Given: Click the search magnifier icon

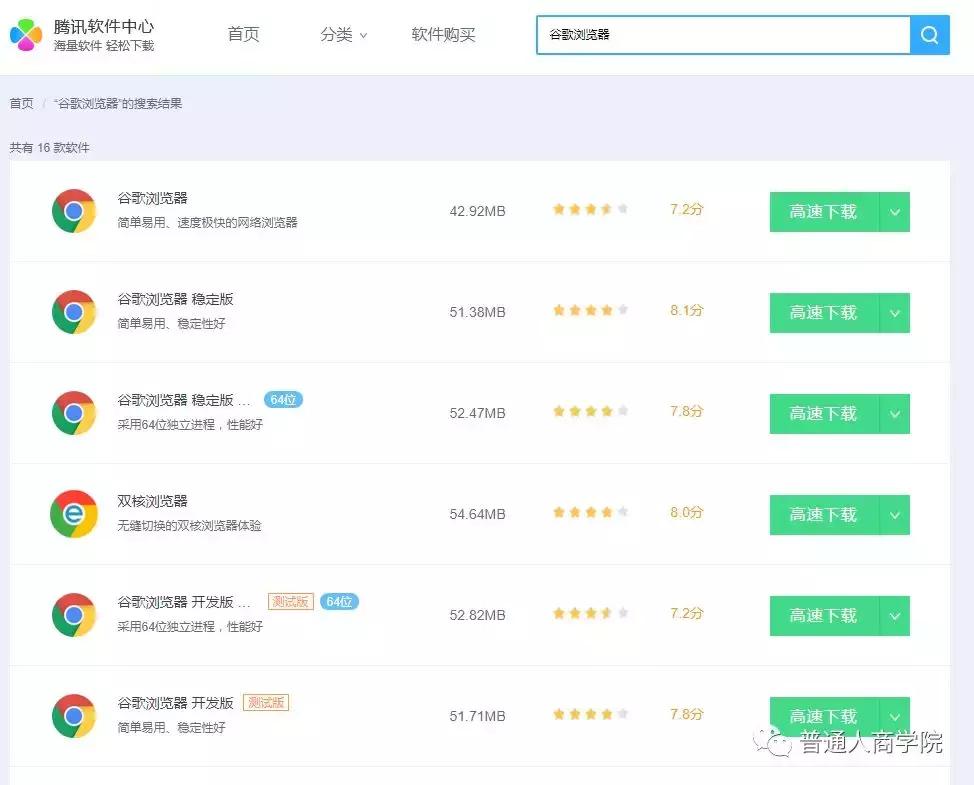Looking at the screenshot, I should [928, 35].
